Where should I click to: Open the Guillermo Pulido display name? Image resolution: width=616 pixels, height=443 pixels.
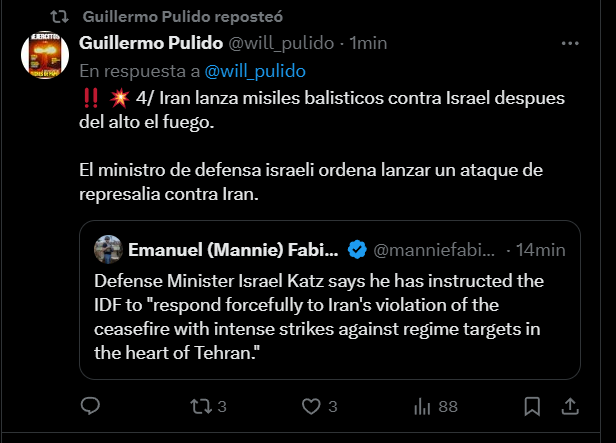(151, 43)
